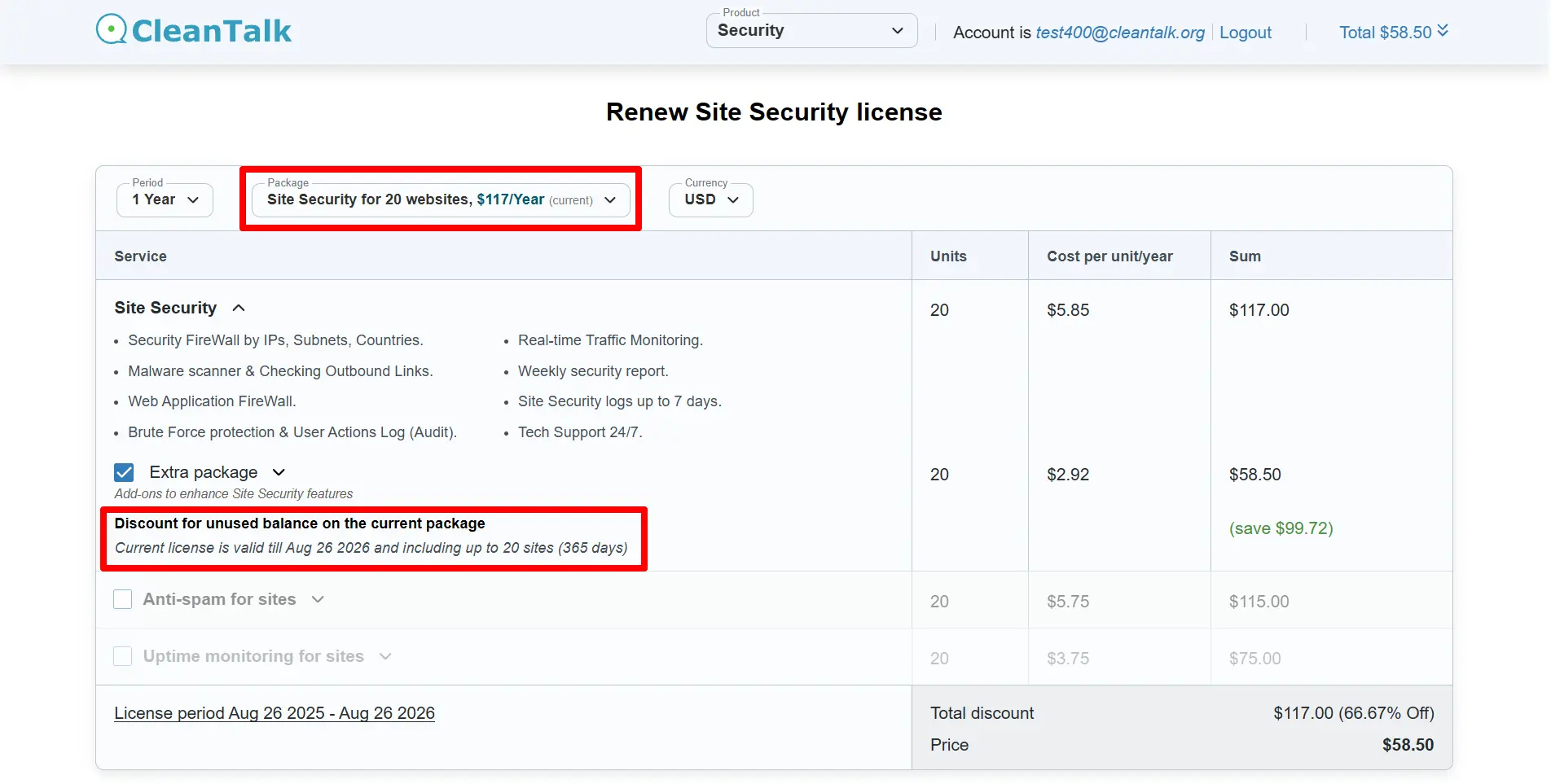Click Malware scanner & Checking Outbound Links item
1551x784 pixels.
pos(280,371)
